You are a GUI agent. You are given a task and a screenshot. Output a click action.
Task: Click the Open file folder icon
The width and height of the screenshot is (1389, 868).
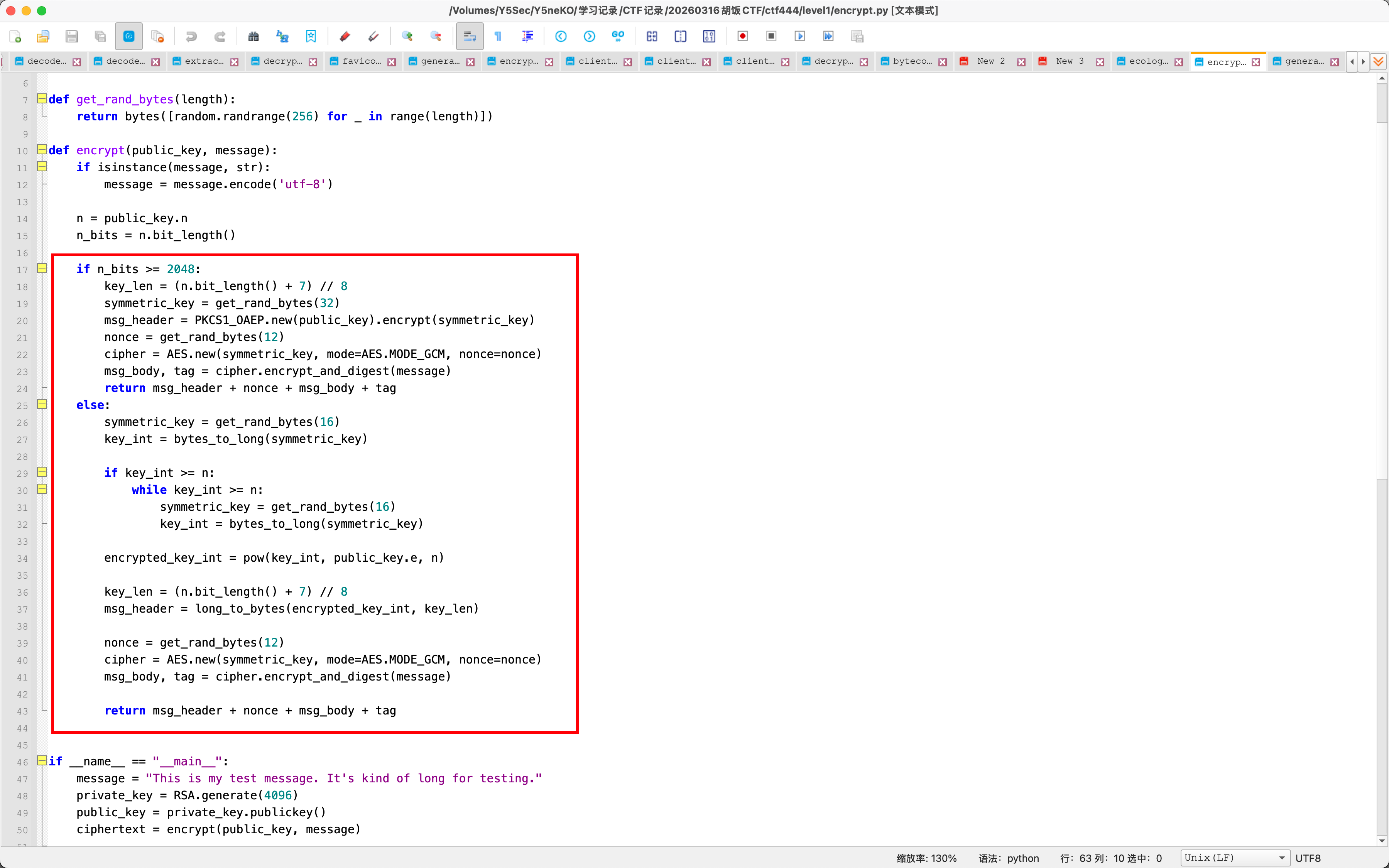tap(43, 36)
